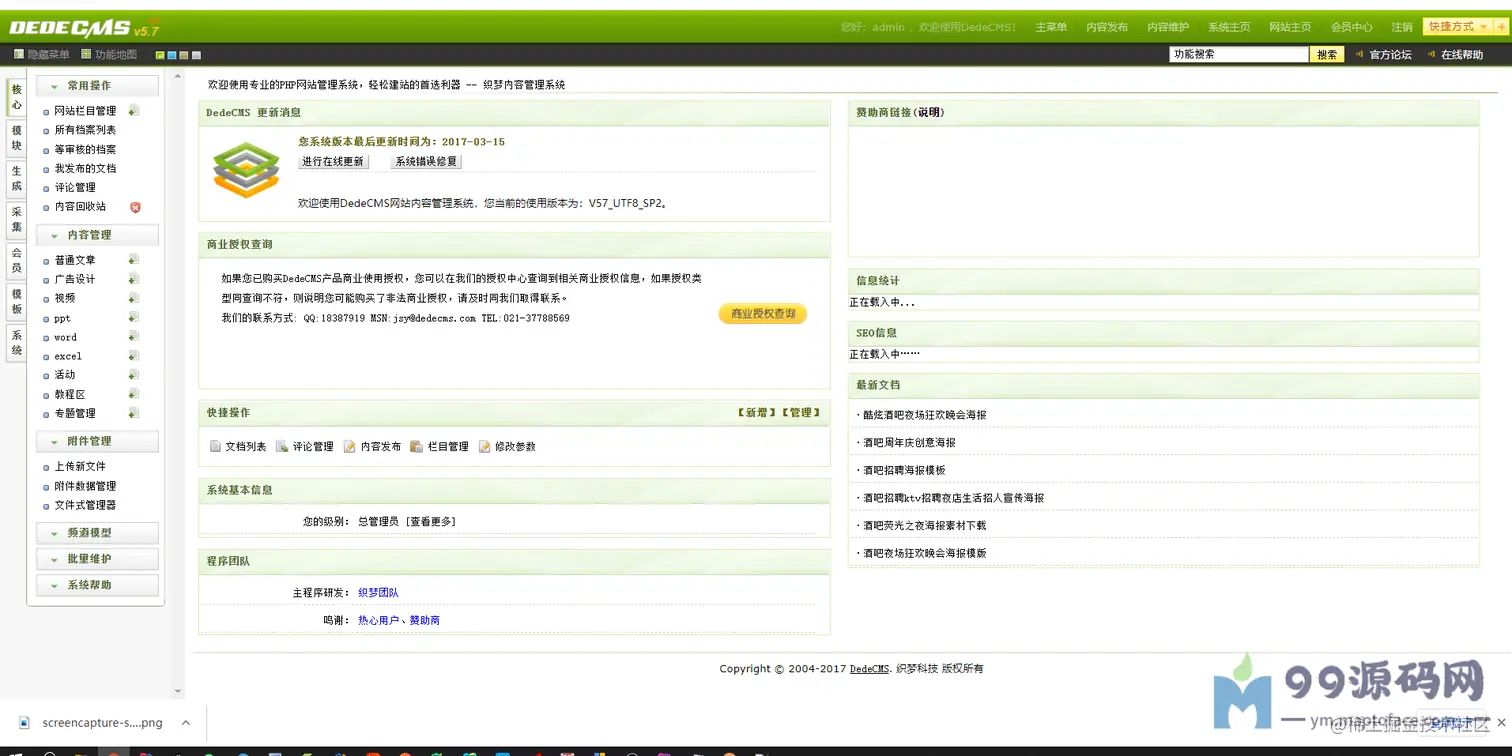Expand the 批量维护 menu section
Image resolution: width=1512 pixels, height=756 pixels.
tap(97, 559)
